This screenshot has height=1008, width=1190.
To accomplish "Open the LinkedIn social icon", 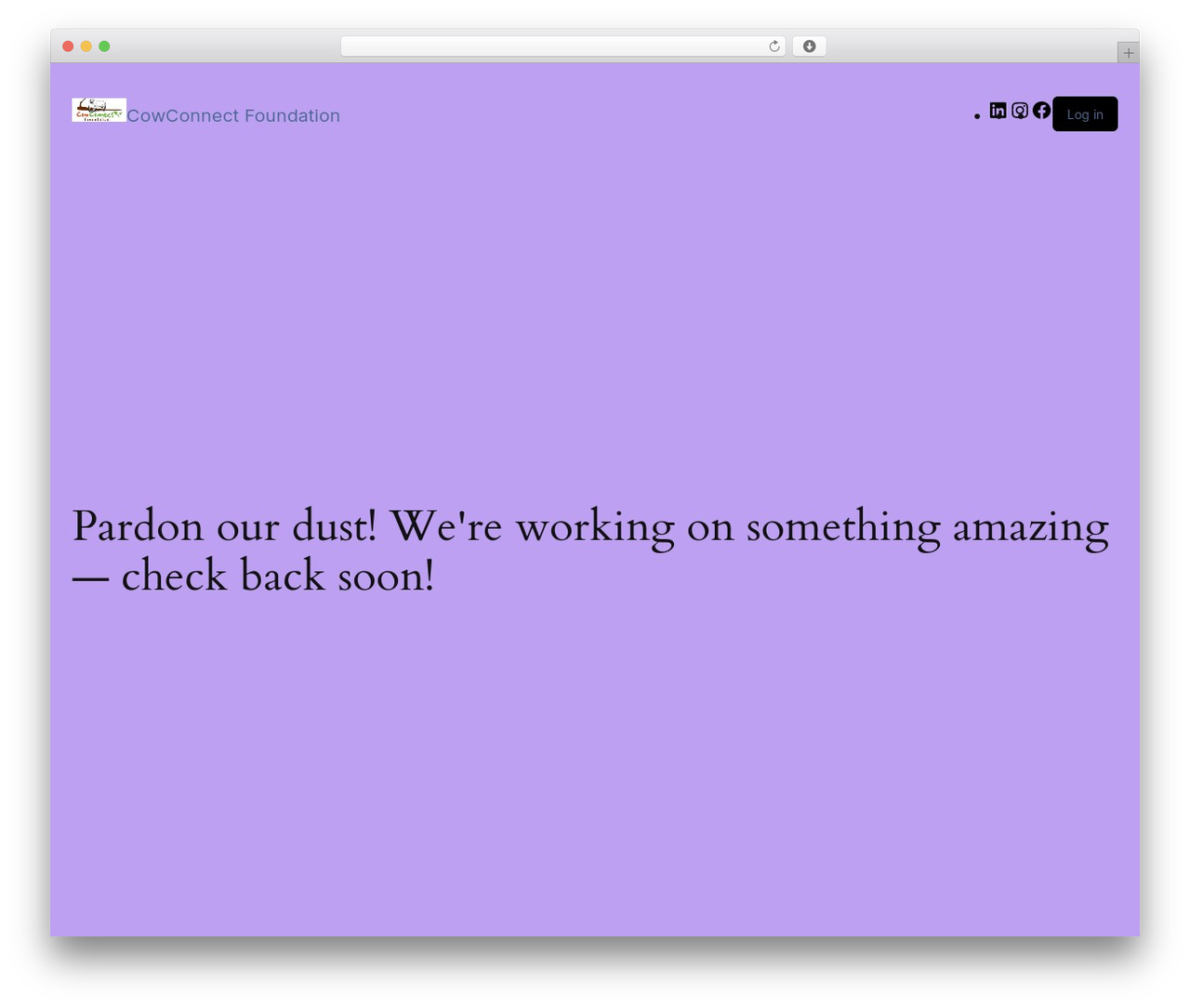I will point(998,111).
